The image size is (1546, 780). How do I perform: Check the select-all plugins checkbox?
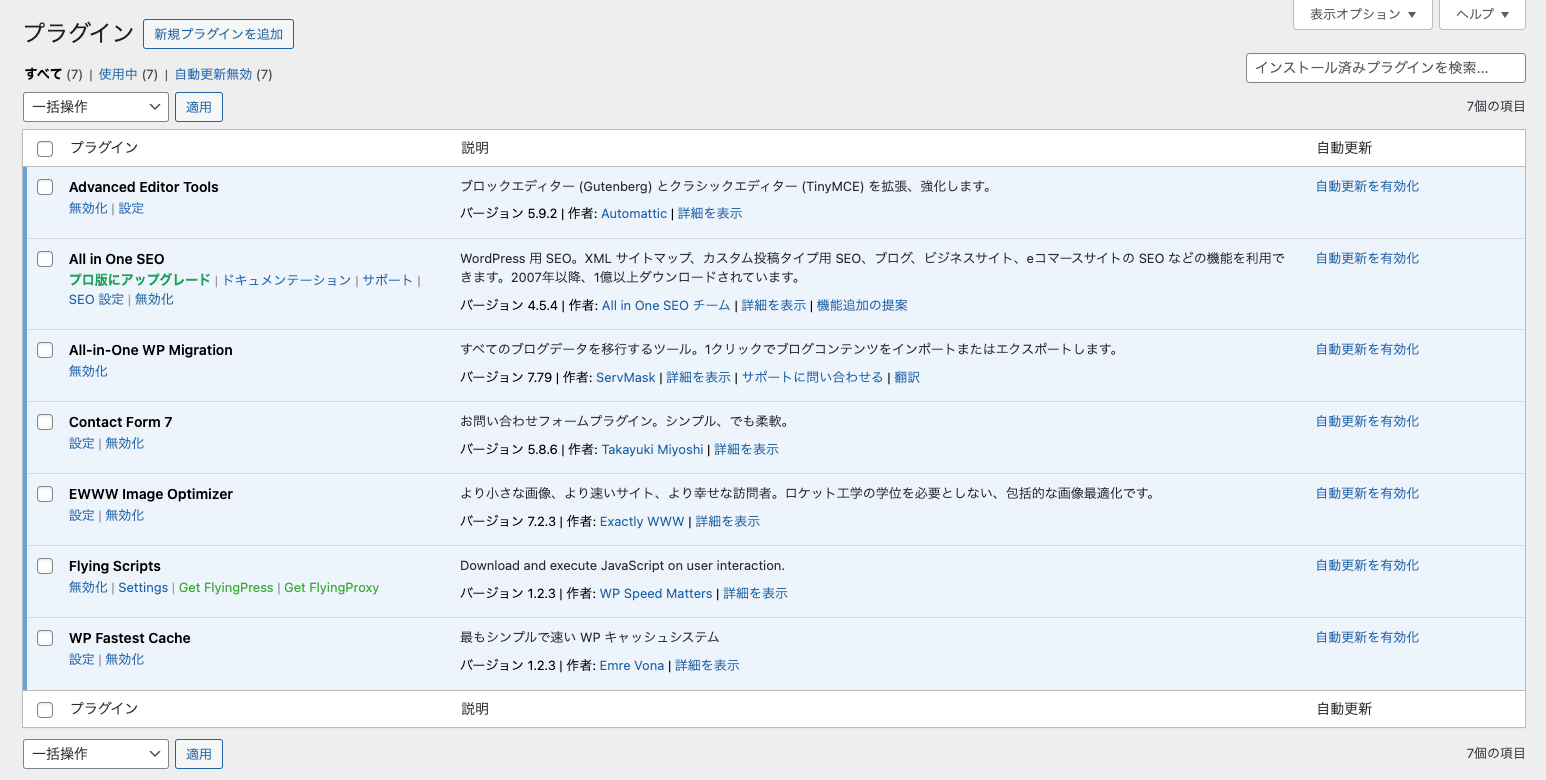(x=45, y=147)
